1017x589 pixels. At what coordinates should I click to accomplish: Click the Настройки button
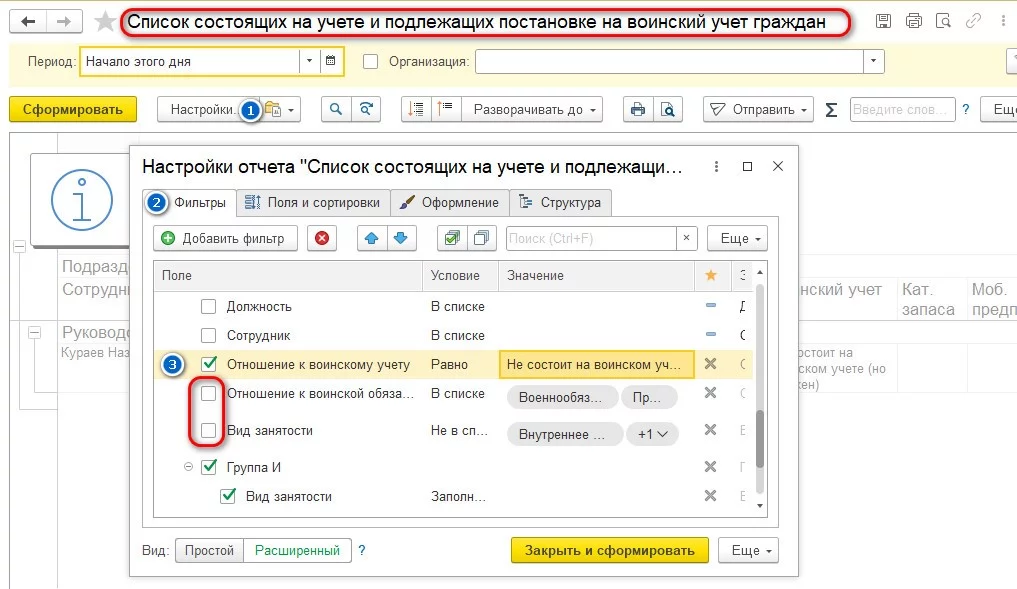click(x=203, y=110)
